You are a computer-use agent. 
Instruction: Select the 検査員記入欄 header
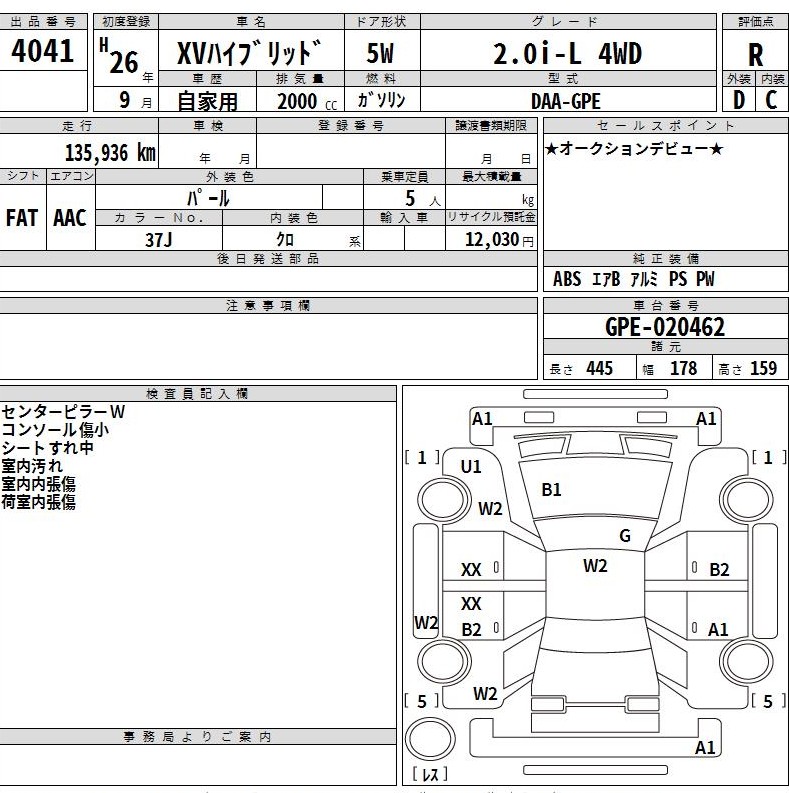(197, 393)
